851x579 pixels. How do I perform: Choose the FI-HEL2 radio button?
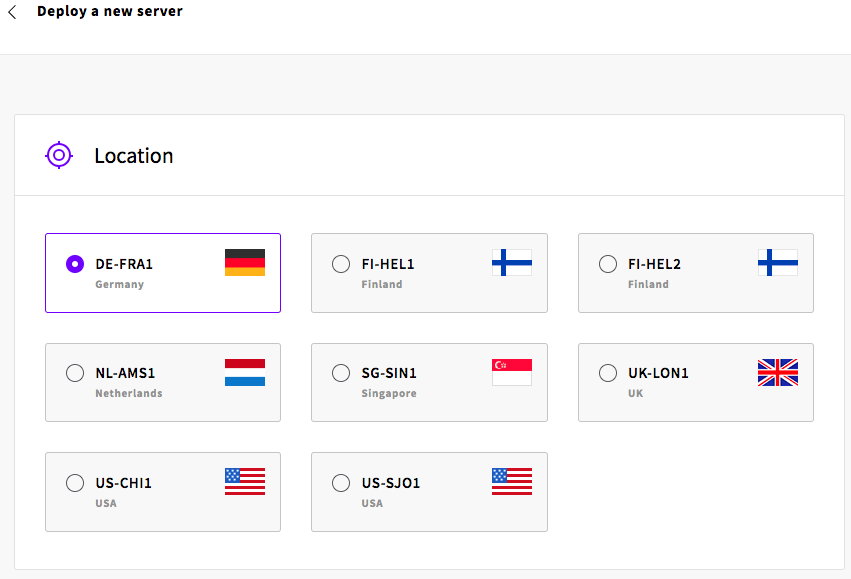608,264
